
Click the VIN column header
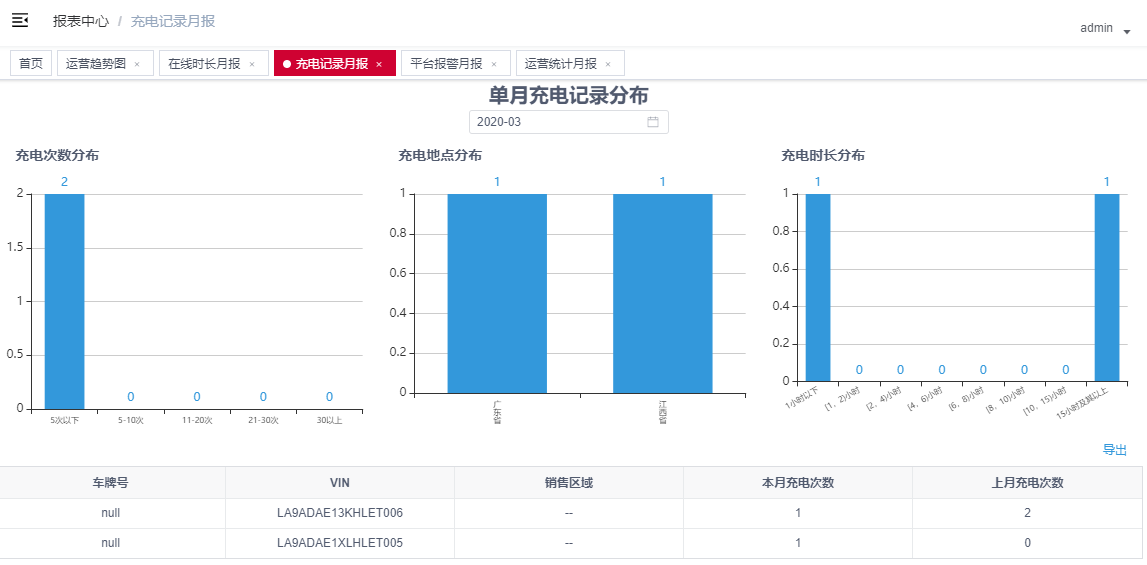coord(339,483)
